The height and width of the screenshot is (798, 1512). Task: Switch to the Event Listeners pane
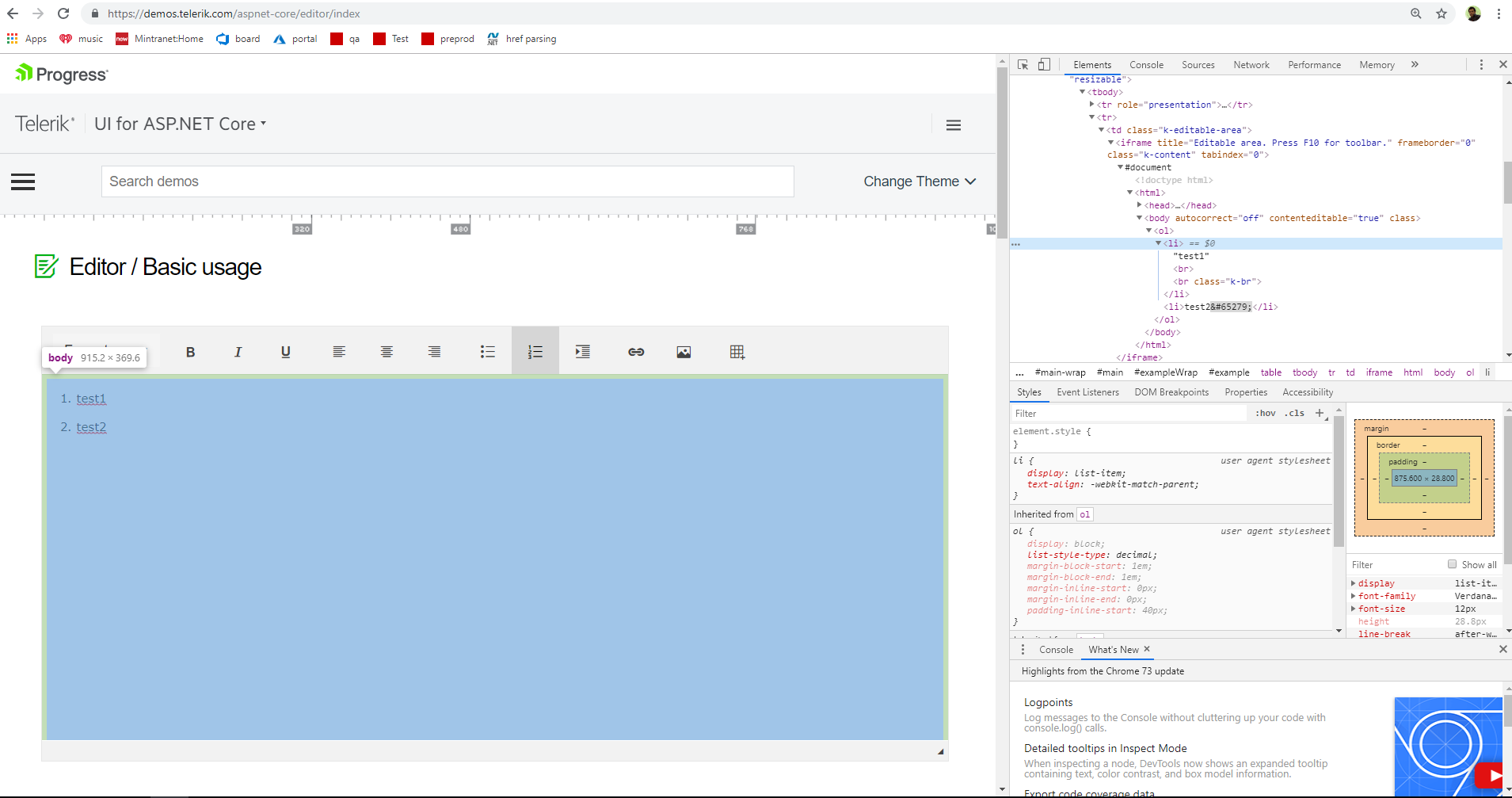pos(1087,392)
